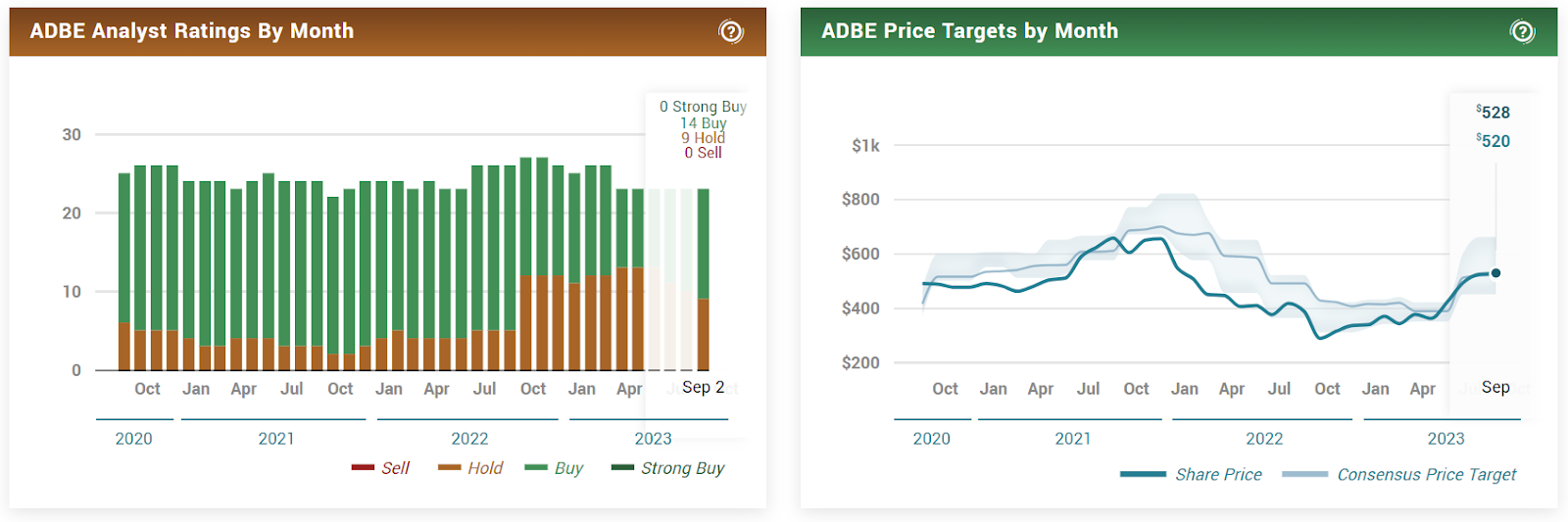This screenshot has width=1568, height=522.
Task: Click the 2022 year label in ratings chart
Action: click(x=469, y=439)
